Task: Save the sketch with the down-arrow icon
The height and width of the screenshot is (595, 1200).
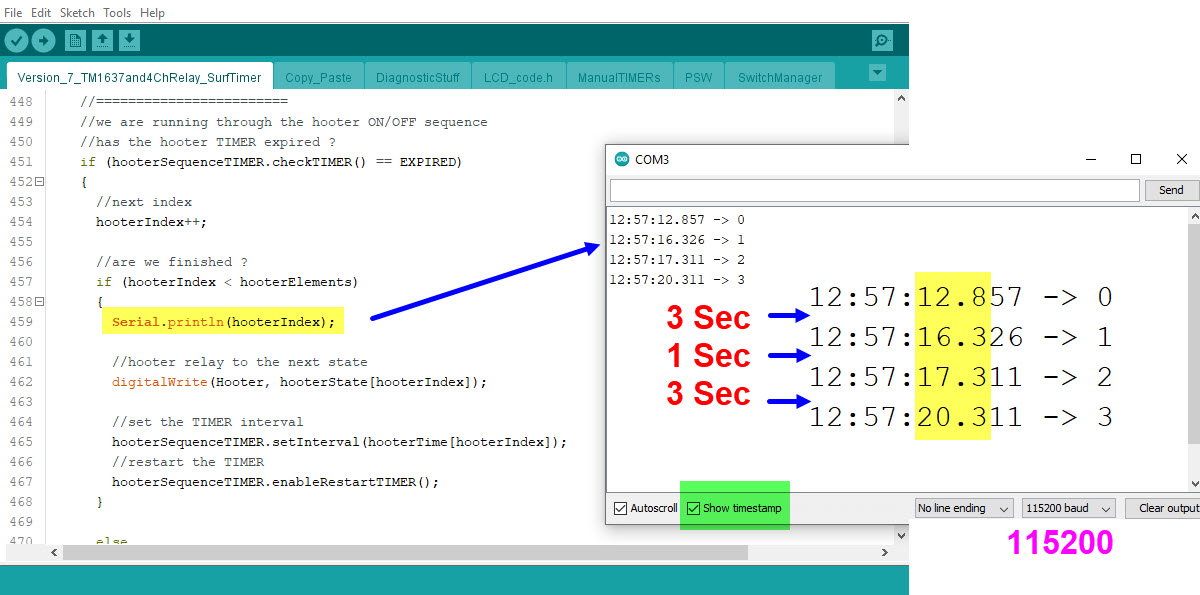Action: 130,40
